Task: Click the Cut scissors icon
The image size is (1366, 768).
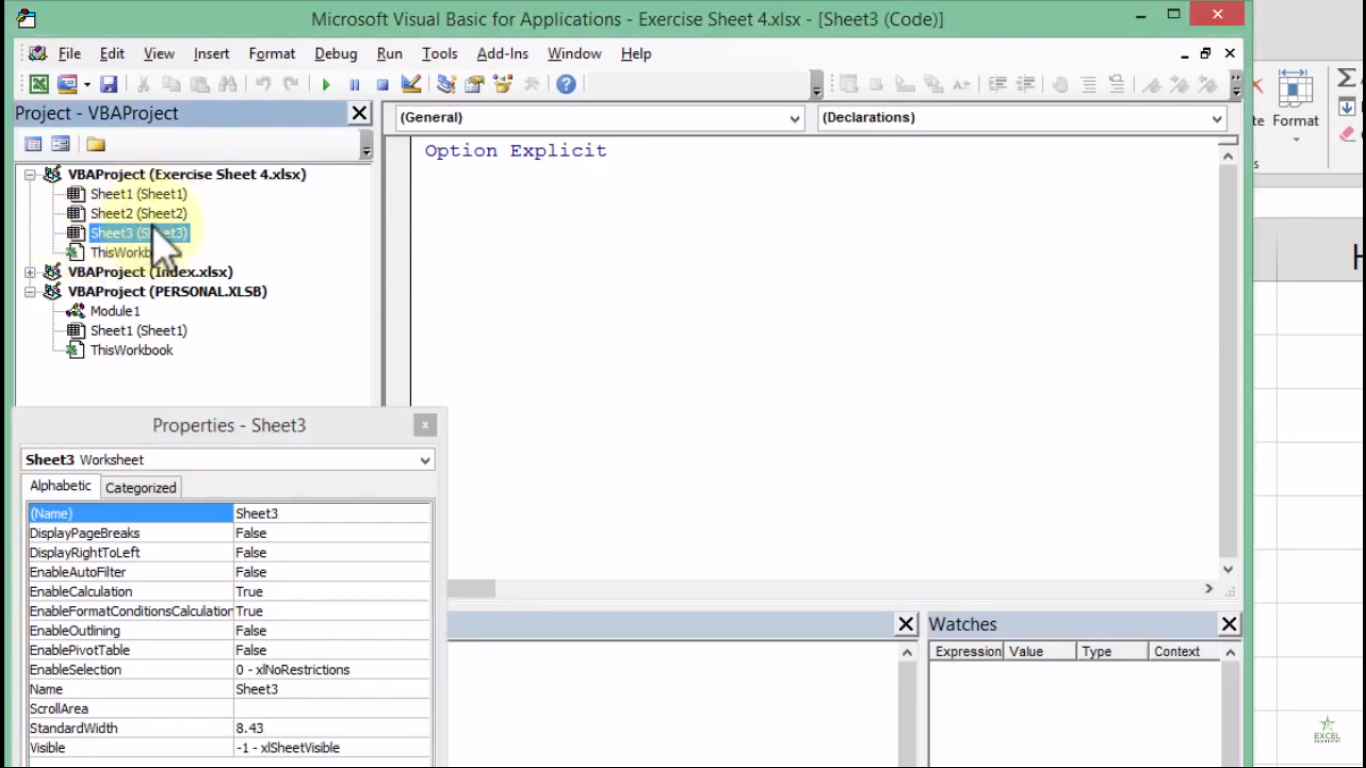Action: (143, 84)
